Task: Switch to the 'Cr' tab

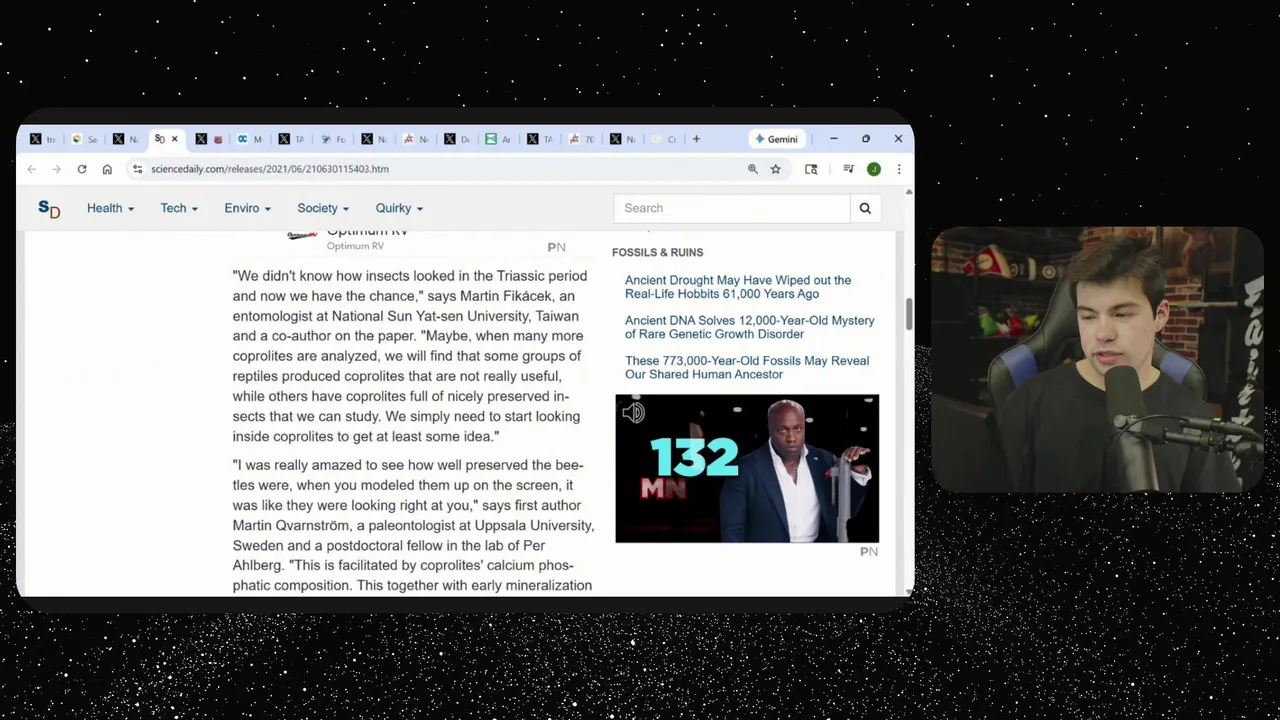Action: pos(664,139)
